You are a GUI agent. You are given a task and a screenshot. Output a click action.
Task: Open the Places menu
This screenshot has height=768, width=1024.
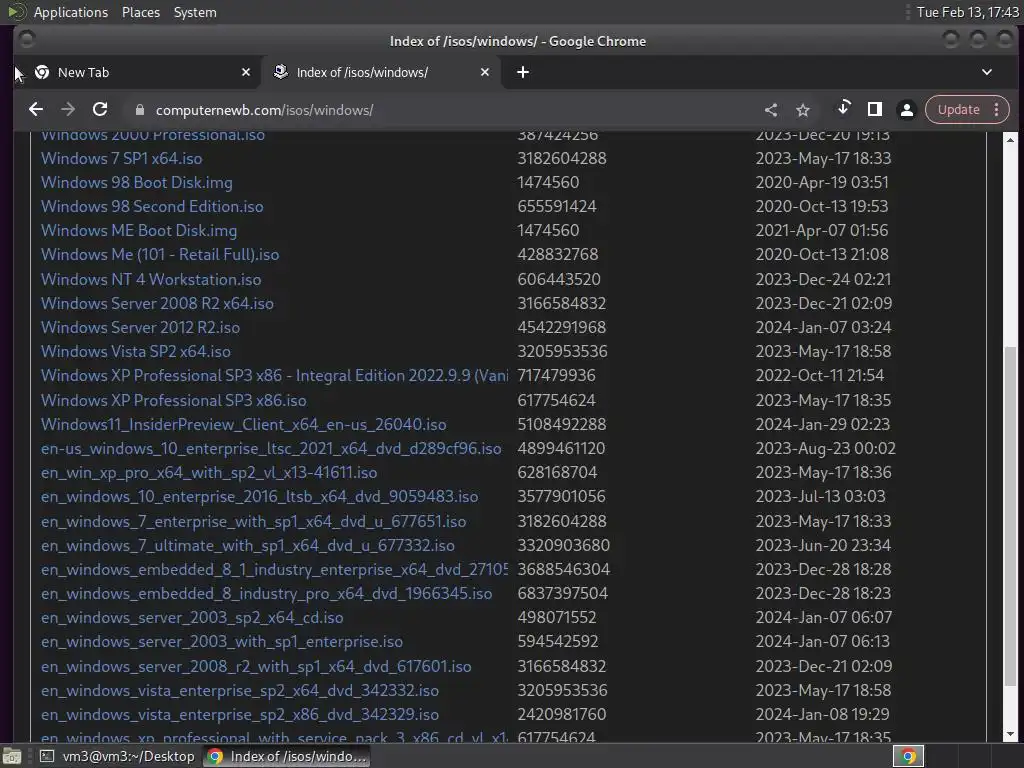[141, 12]
